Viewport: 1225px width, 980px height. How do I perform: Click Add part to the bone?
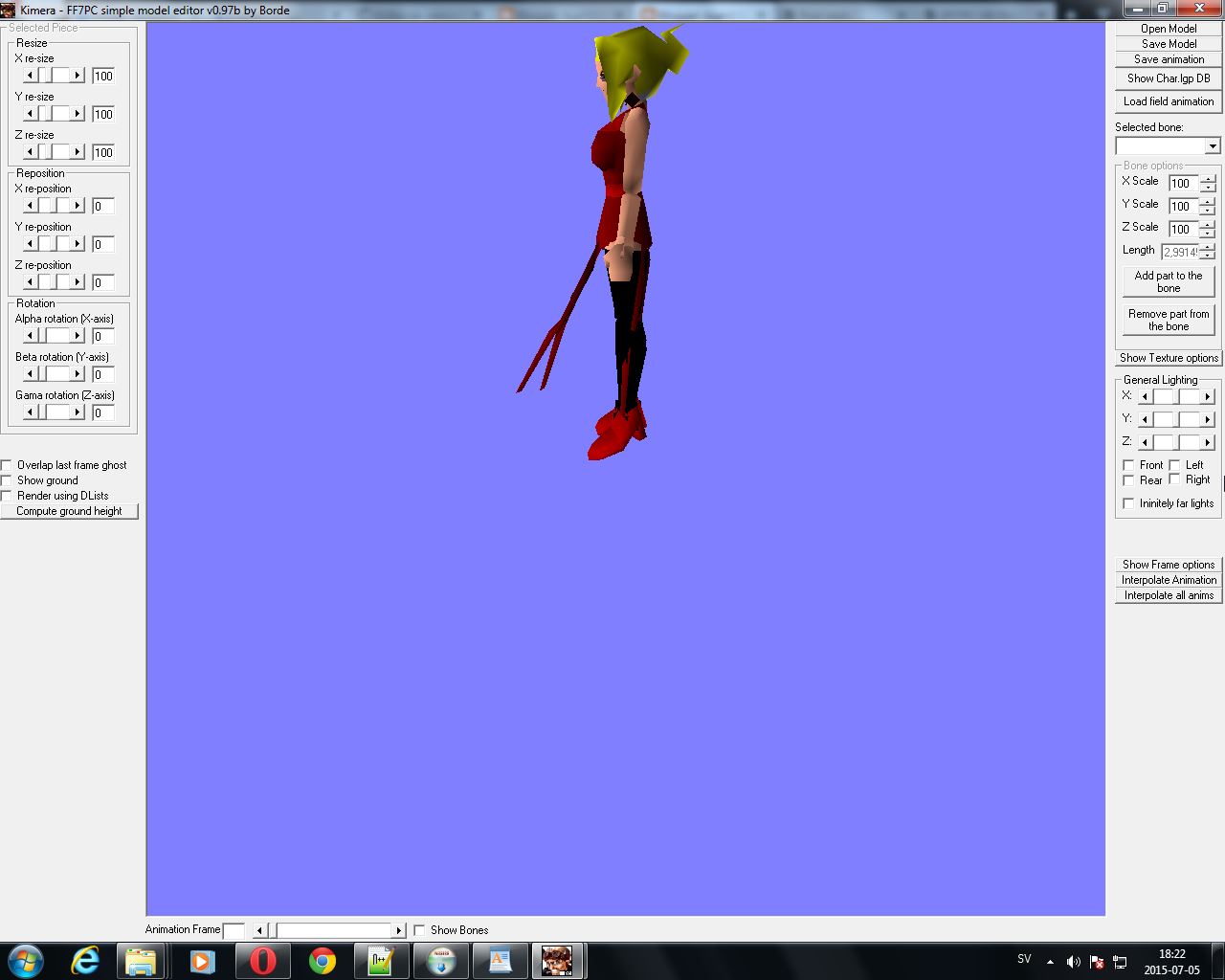(1169, 281)
